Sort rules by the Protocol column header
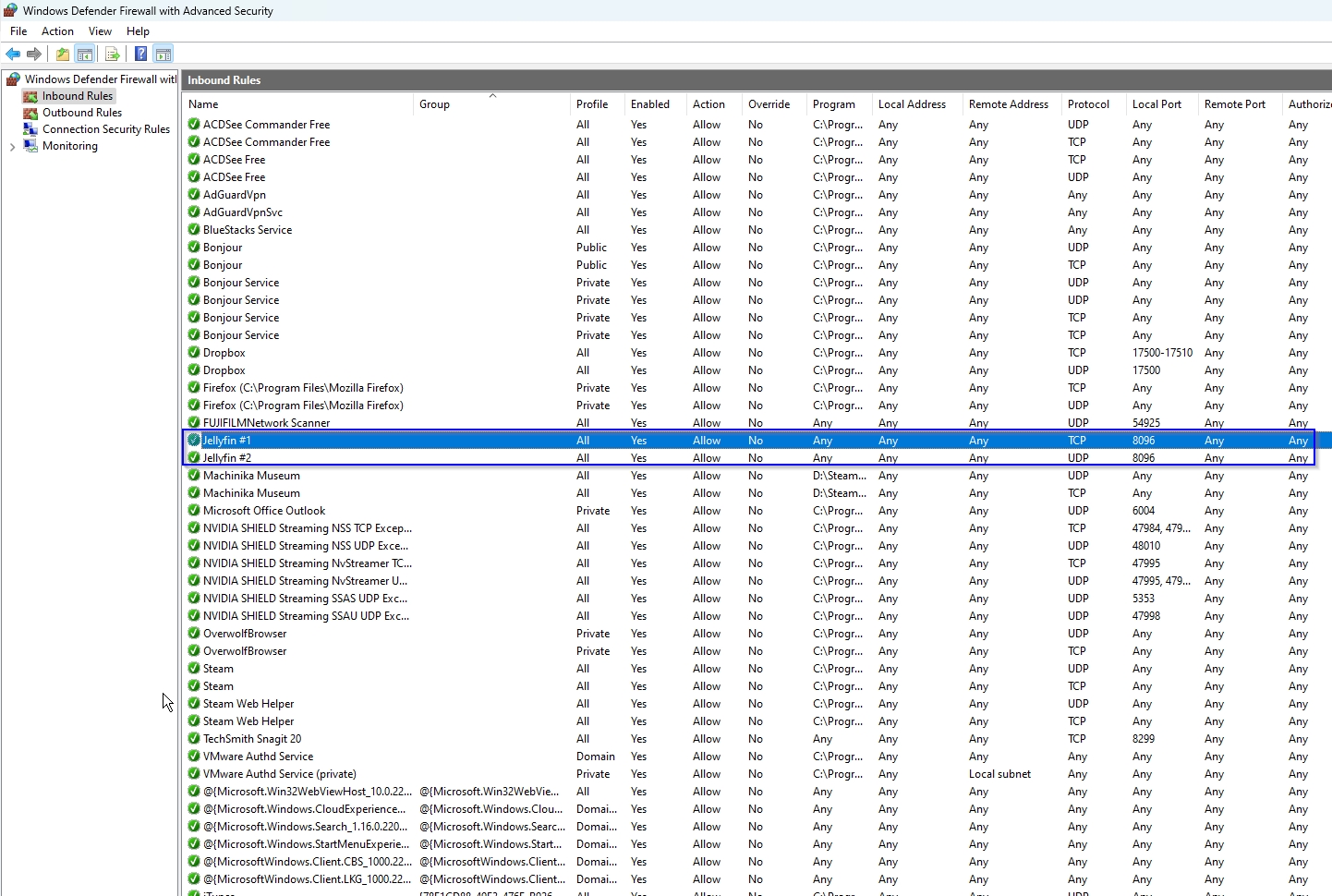This screenshot has width=1332, height=896. click(x=1088, y=104)
